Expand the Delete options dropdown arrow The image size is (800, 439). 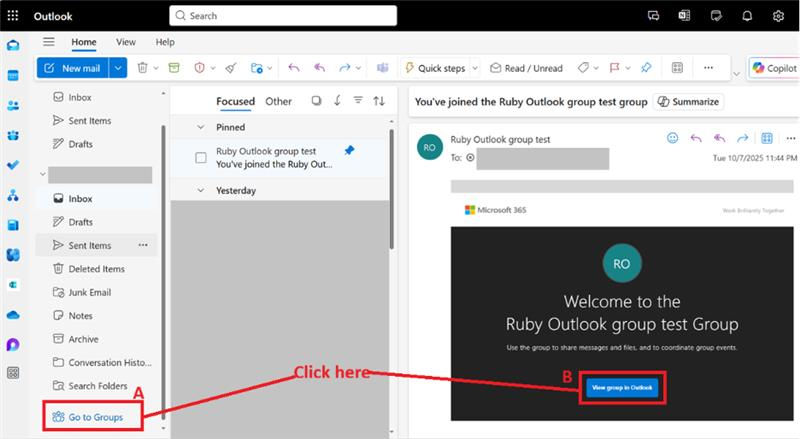pos(156,68)
